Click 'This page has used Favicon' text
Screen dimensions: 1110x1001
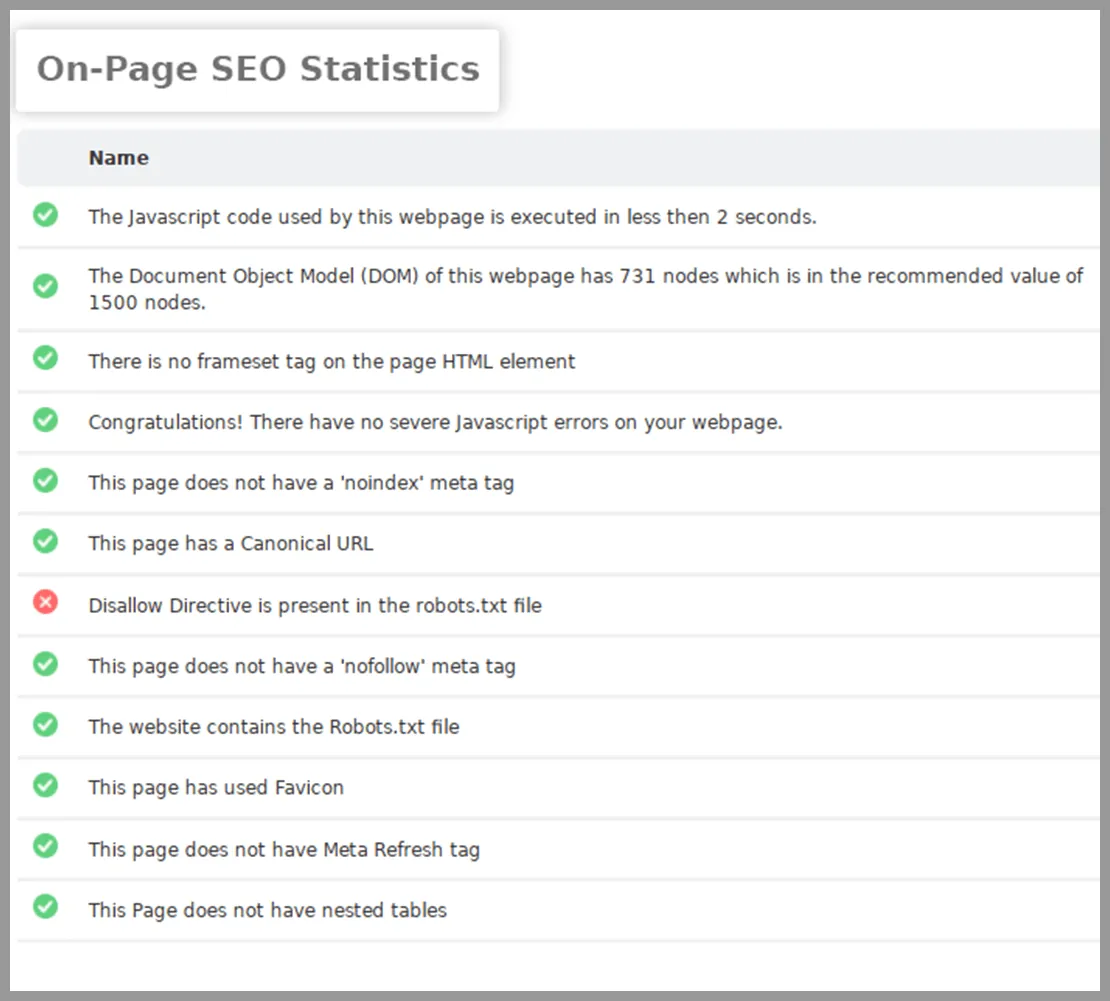pyautogui.click(x=216, y=788)
